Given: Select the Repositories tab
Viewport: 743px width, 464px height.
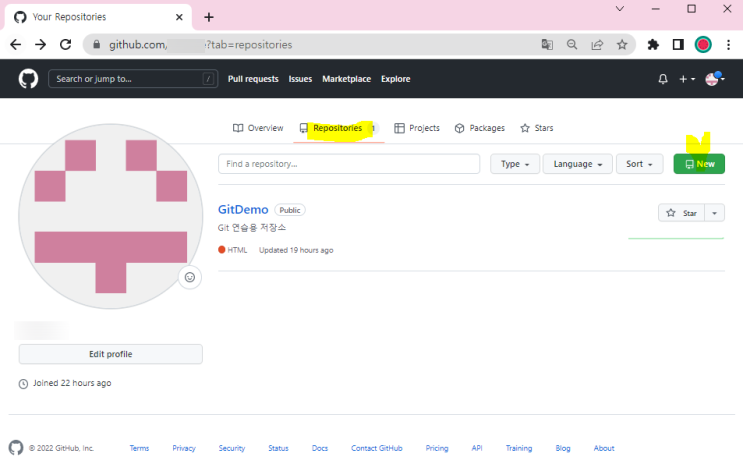Looking at the screenshot, I should 338,128.
